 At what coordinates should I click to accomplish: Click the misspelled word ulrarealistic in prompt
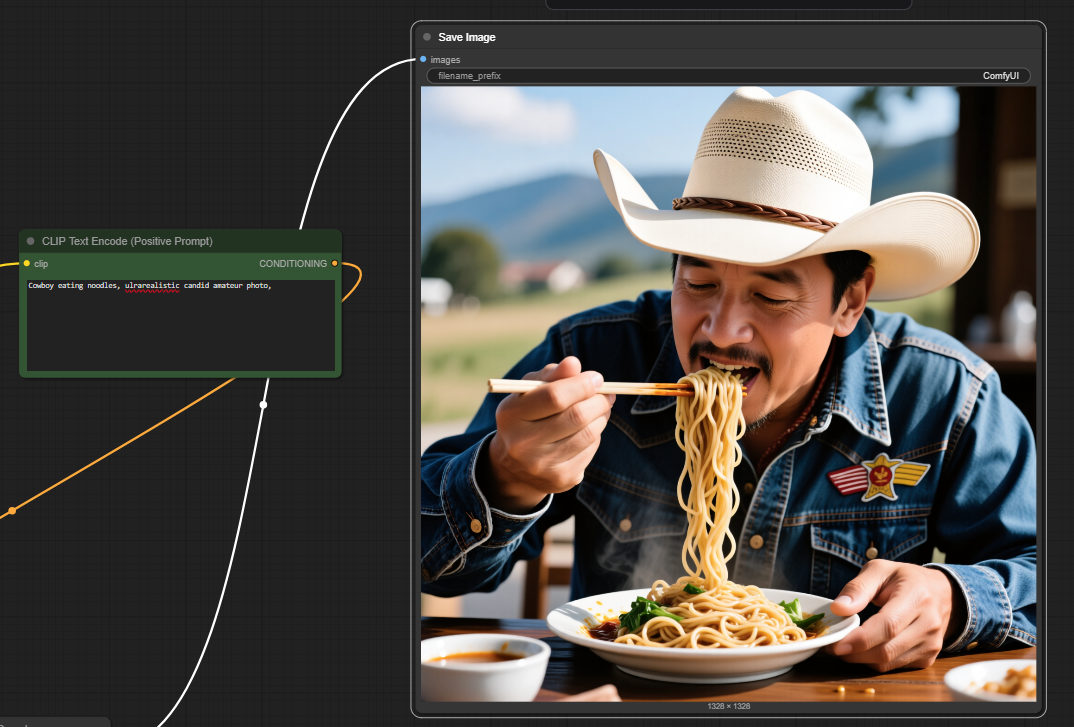(152, 286)
